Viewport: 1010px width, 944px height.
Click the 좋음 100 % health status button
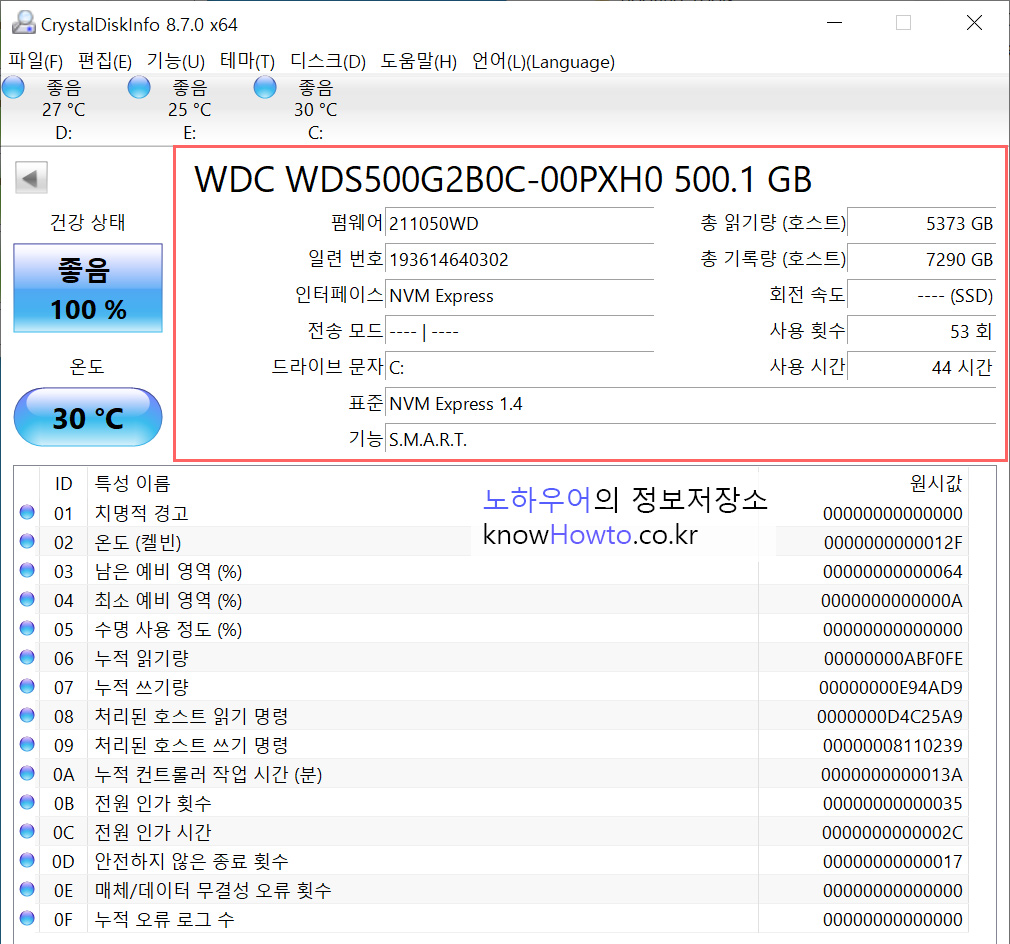pos(88,288)
